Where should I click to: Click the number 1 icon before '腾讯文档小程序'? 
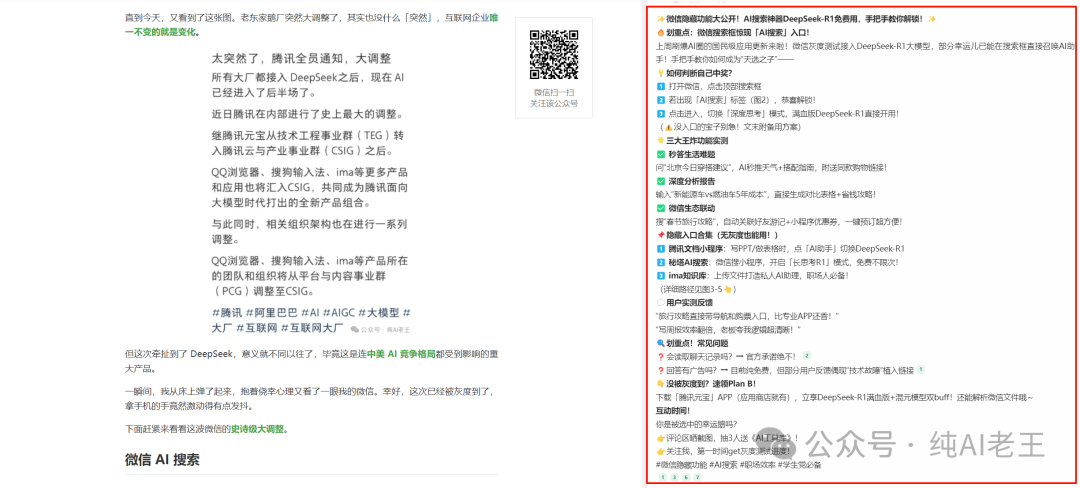(x=661, y=248)
